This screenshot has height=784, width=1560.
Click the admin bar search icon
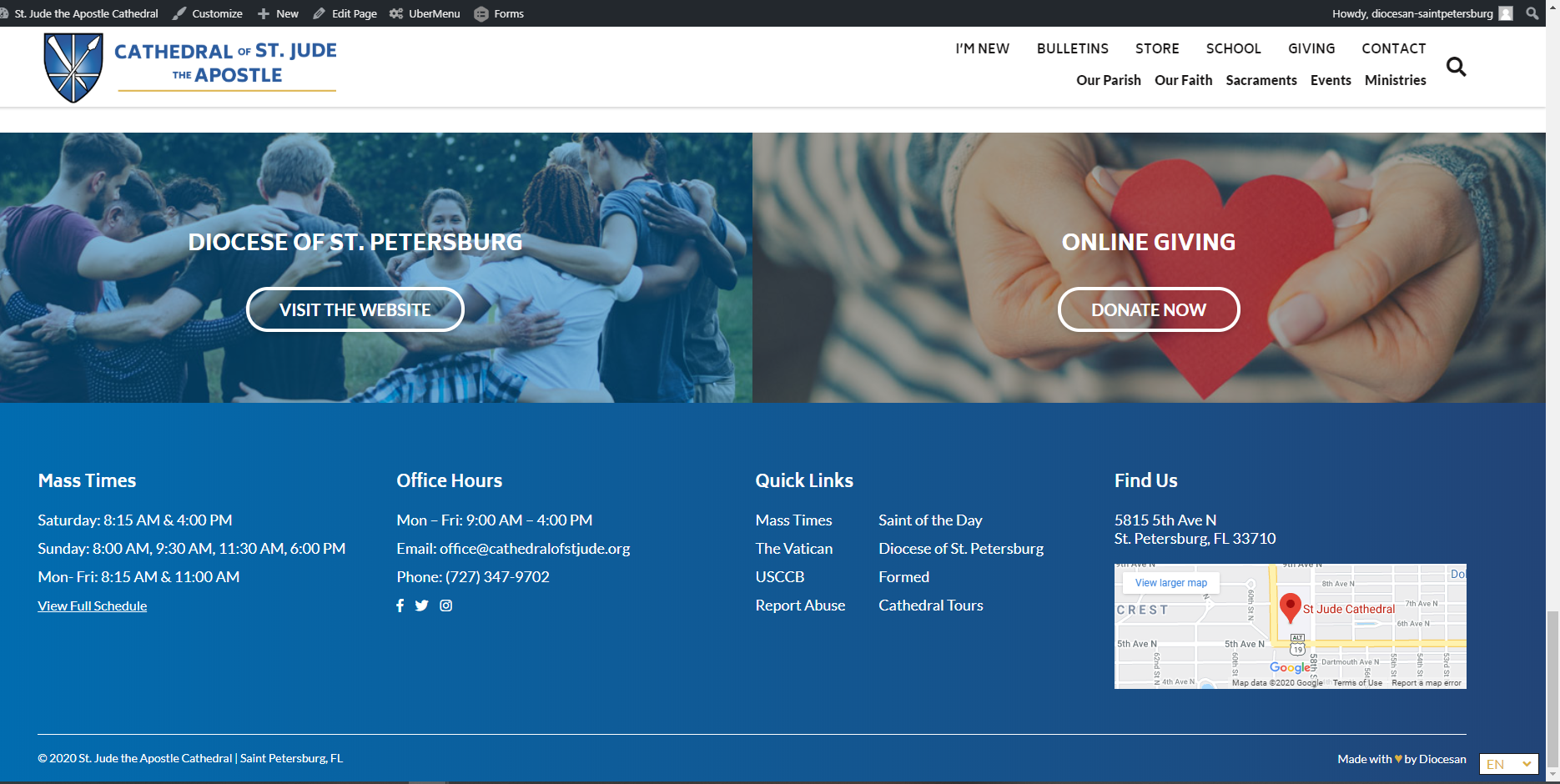click(x=1532, y=13)
